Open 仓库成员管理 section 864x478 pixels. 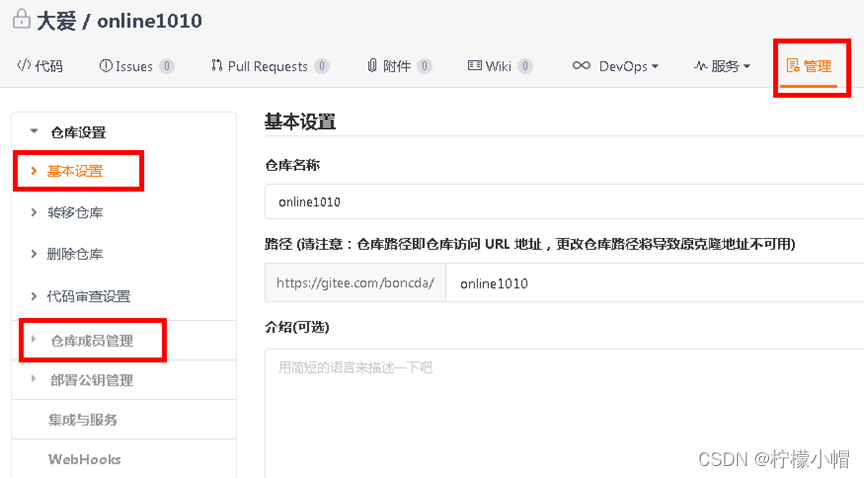(92, 341)
